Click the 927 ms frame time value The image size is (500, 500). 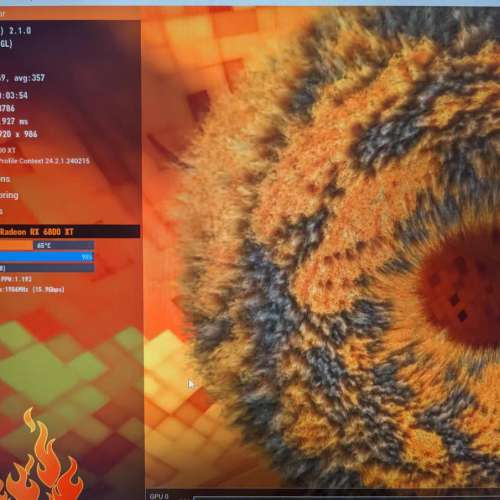click(14, 121)
